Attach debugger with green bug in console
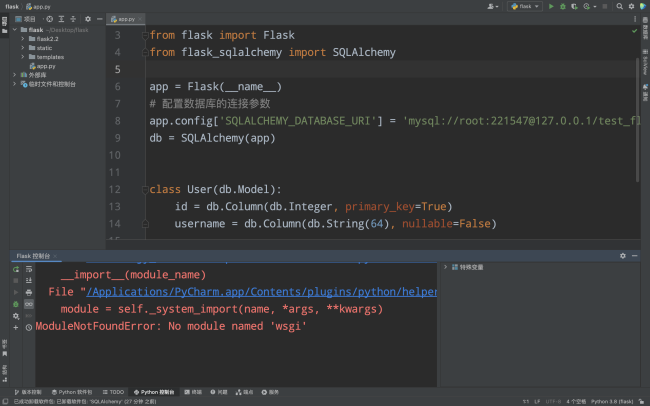Screen dimensions: 650x406 16,304
